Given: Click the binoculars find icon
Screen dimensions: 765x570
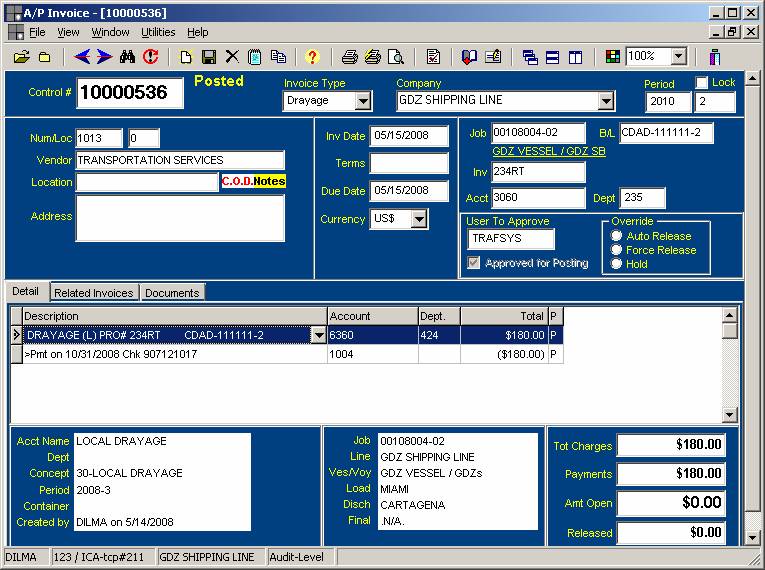Looking at the screenshot, I should point(128,57).
